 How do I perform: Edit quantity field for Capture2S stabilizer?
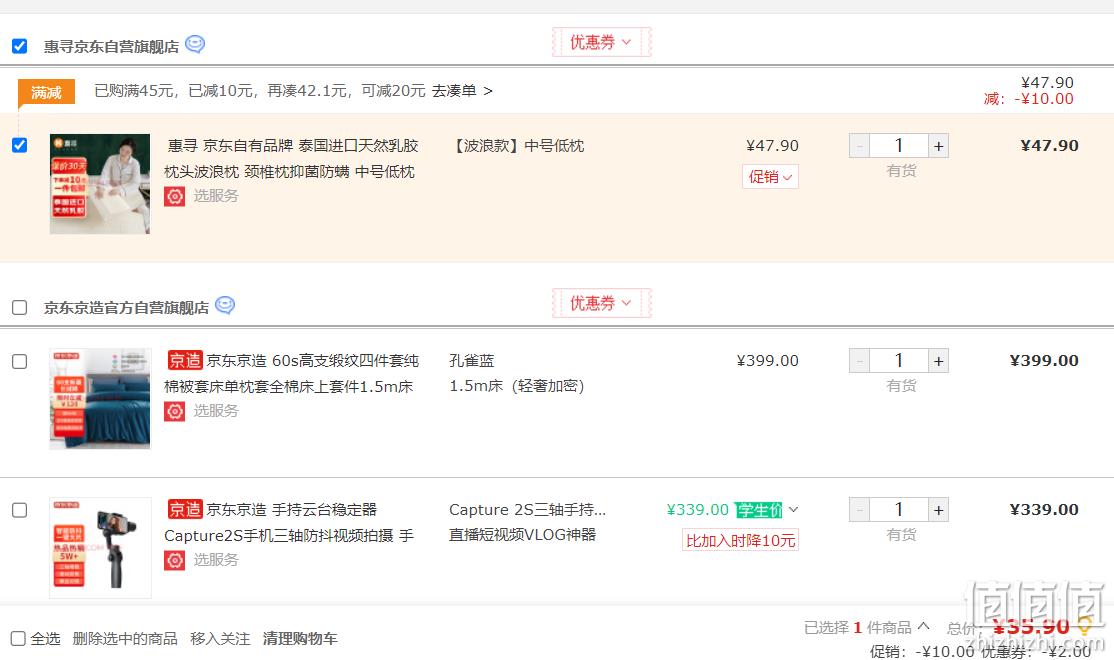tap(899, 509)
